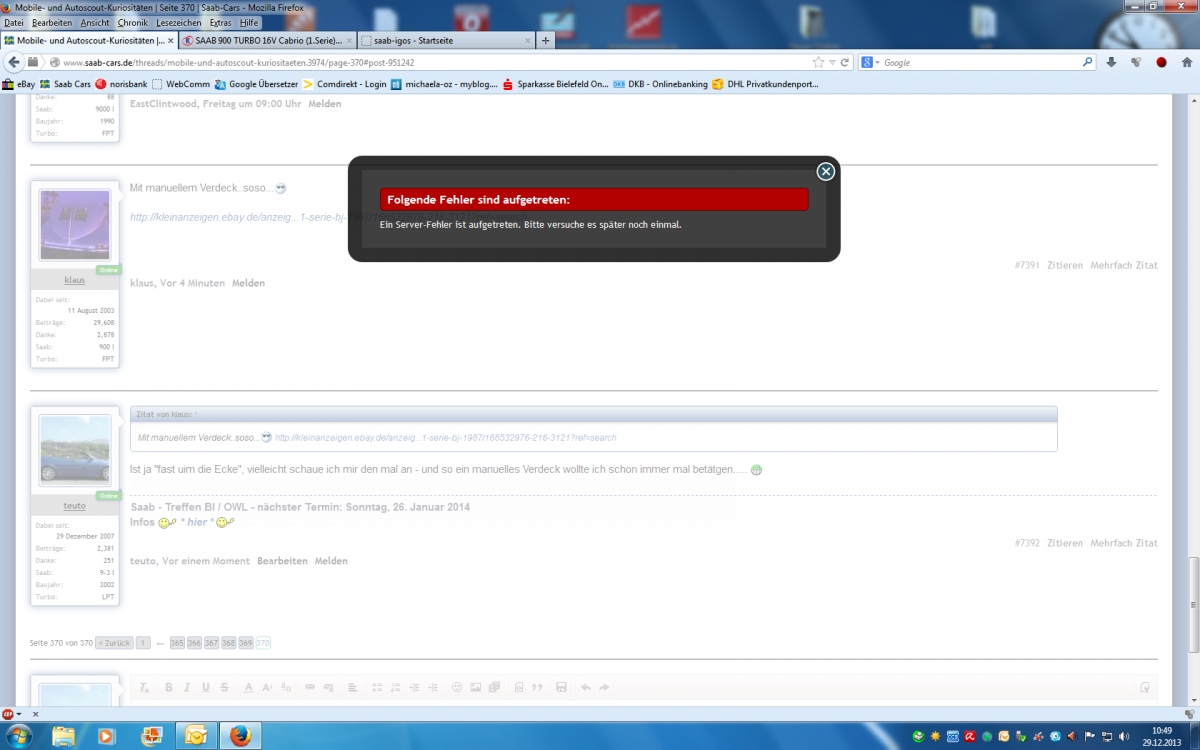Click Zitieren on post #7391
1200x750 pixels.
(x=1065, y=265)
